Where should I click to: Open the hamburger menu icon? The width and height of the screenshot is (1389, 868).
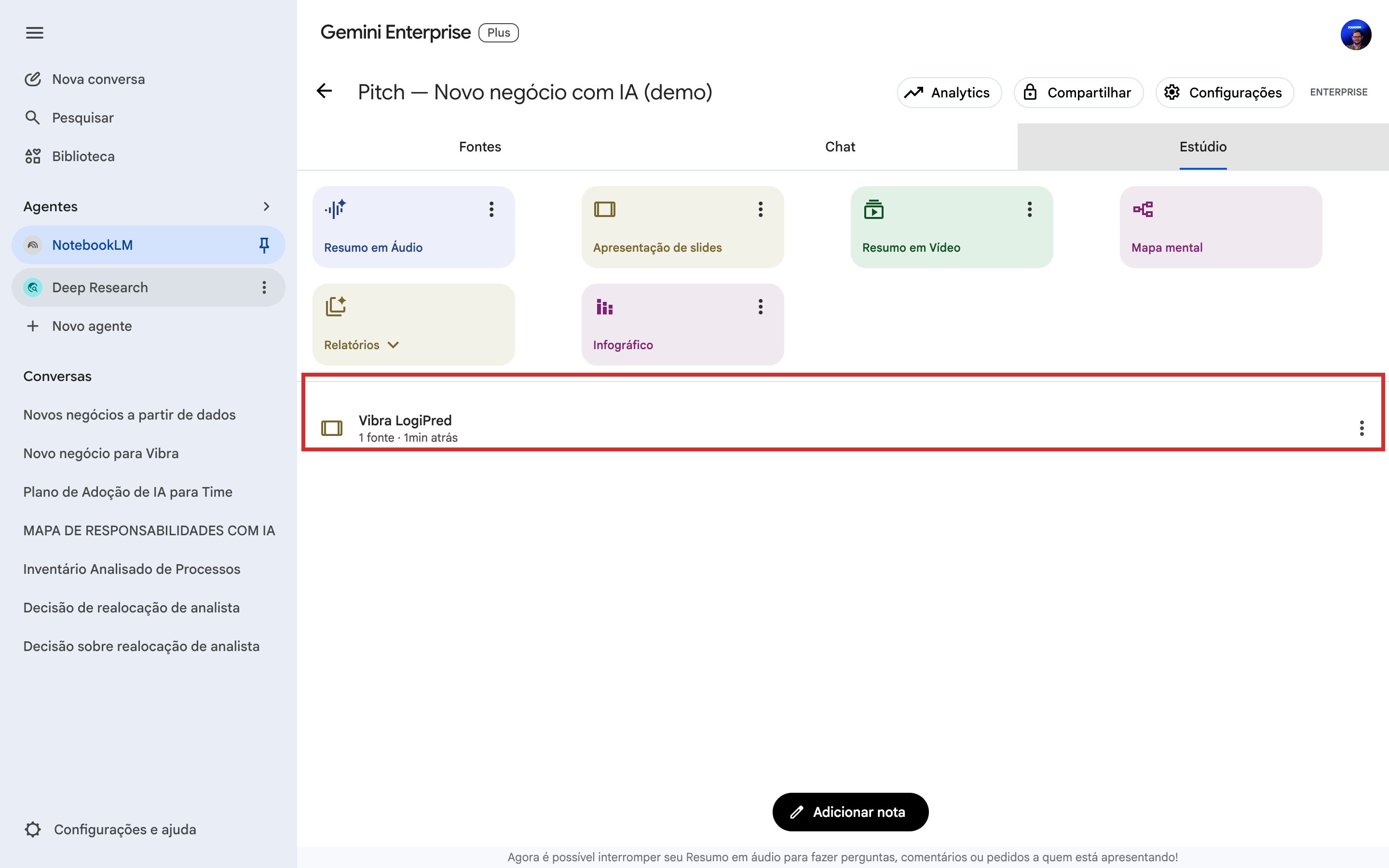[34, 33]
